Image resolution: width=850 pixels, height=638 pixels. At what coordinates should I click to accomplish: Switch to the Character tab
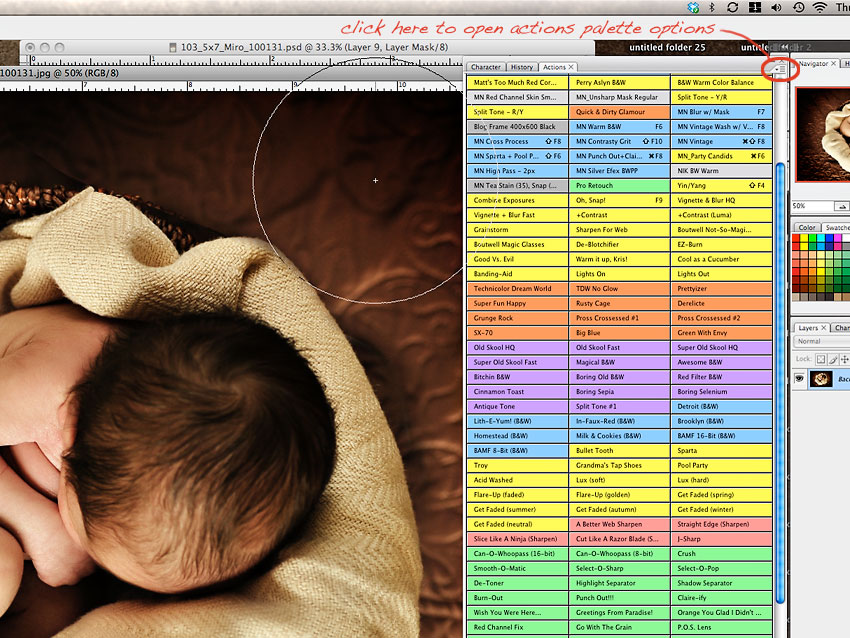486,67
